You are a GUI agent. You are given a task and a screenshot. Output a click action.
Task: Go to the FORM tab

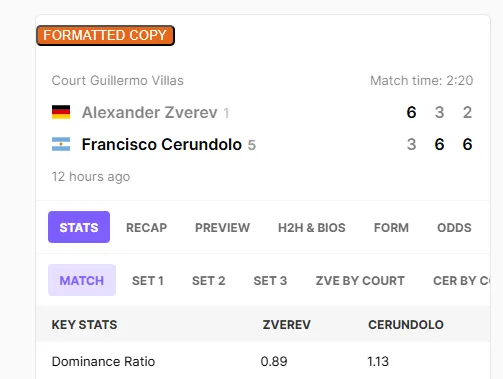coord(391,228)
